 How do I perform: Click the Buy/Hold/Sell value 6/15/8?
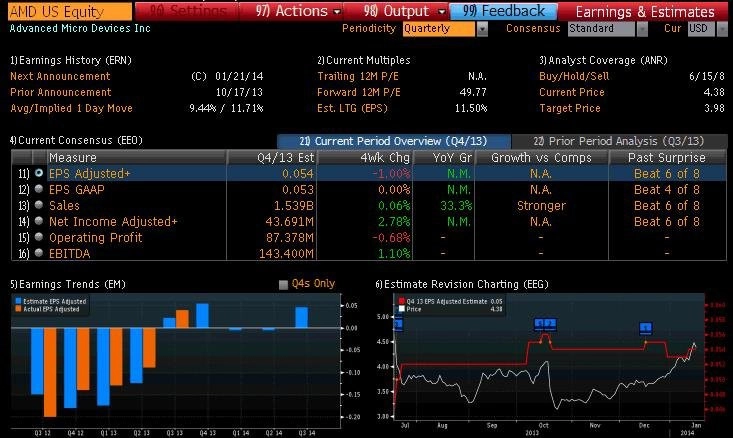coord(706,76)
